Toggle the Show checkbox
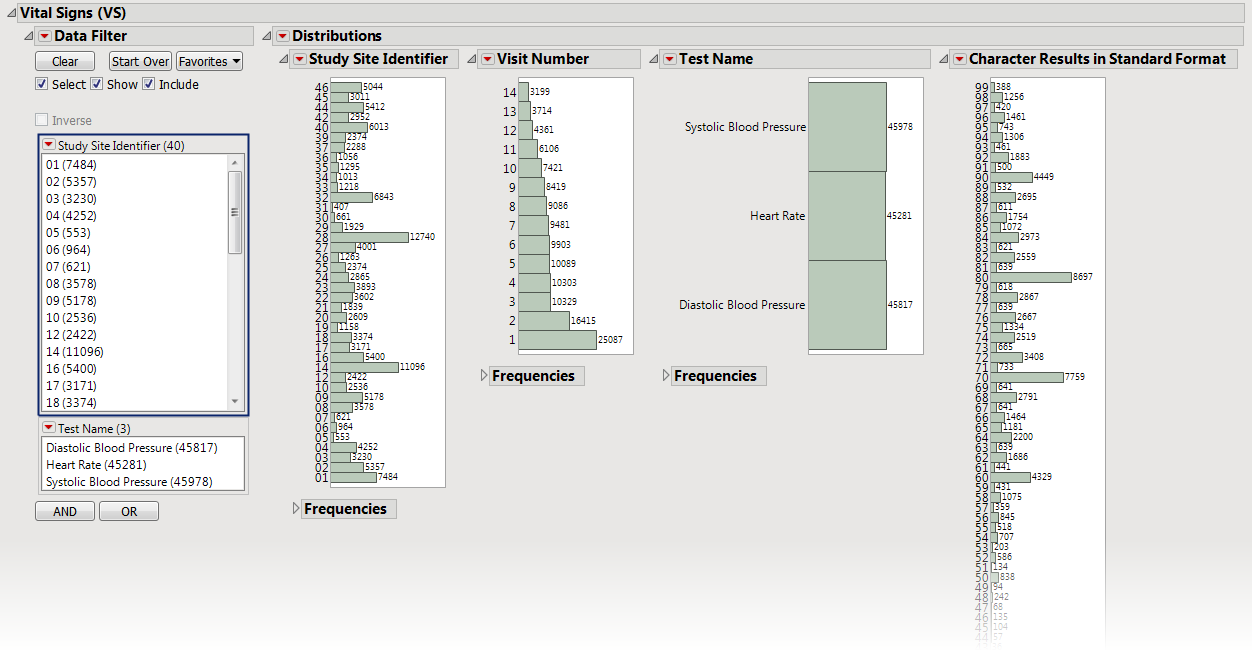 97,85
